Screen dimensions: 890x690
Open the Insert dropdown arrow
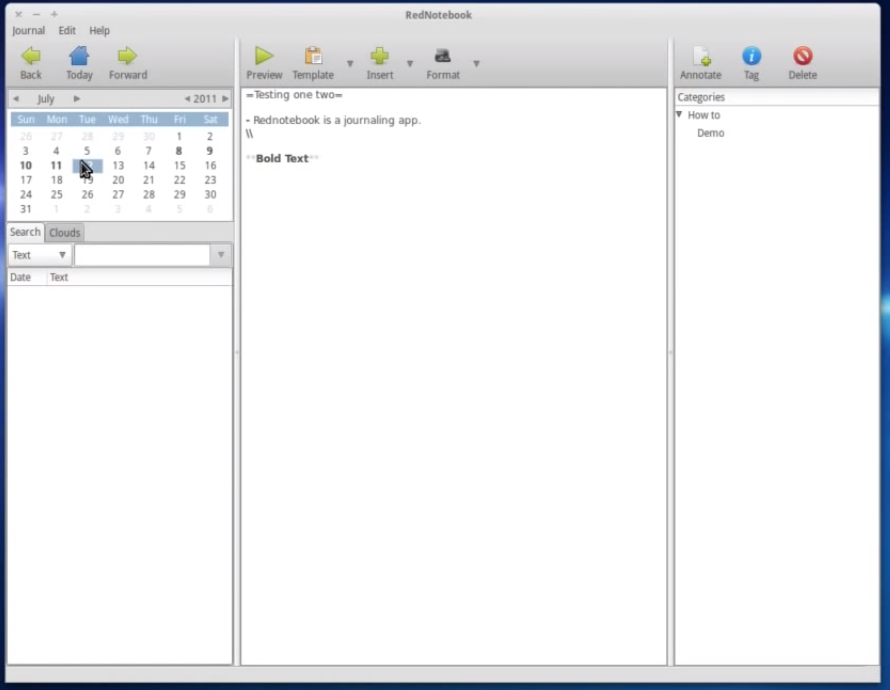[410, 64]
